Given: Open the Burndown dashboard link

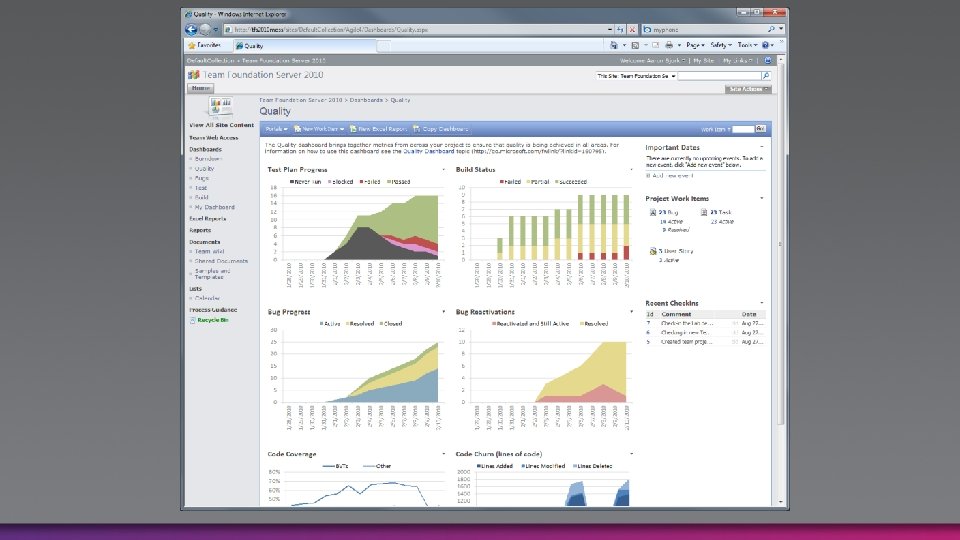Looking at the screenshot, I should point(208,159).
